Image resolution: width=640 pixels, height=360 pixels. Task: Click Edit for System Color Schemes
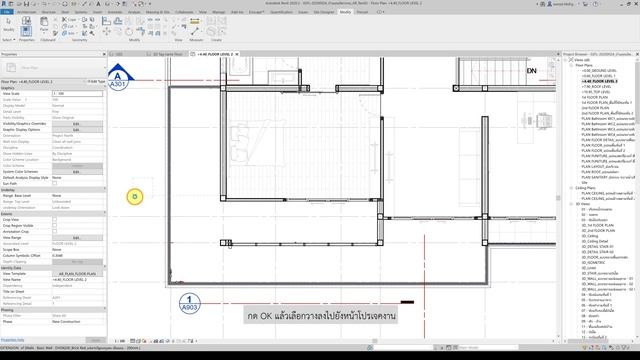(77, 172)
